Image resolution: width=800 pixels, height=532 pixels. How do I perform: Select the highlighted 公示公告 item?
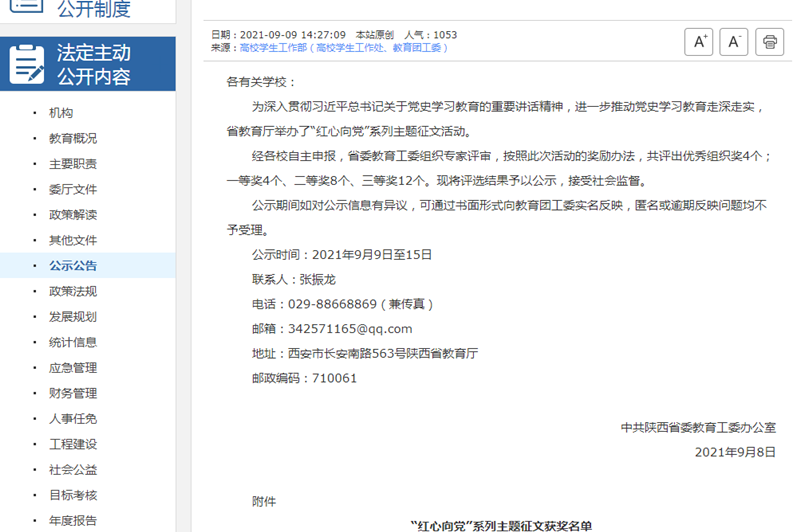pos(73,266)
